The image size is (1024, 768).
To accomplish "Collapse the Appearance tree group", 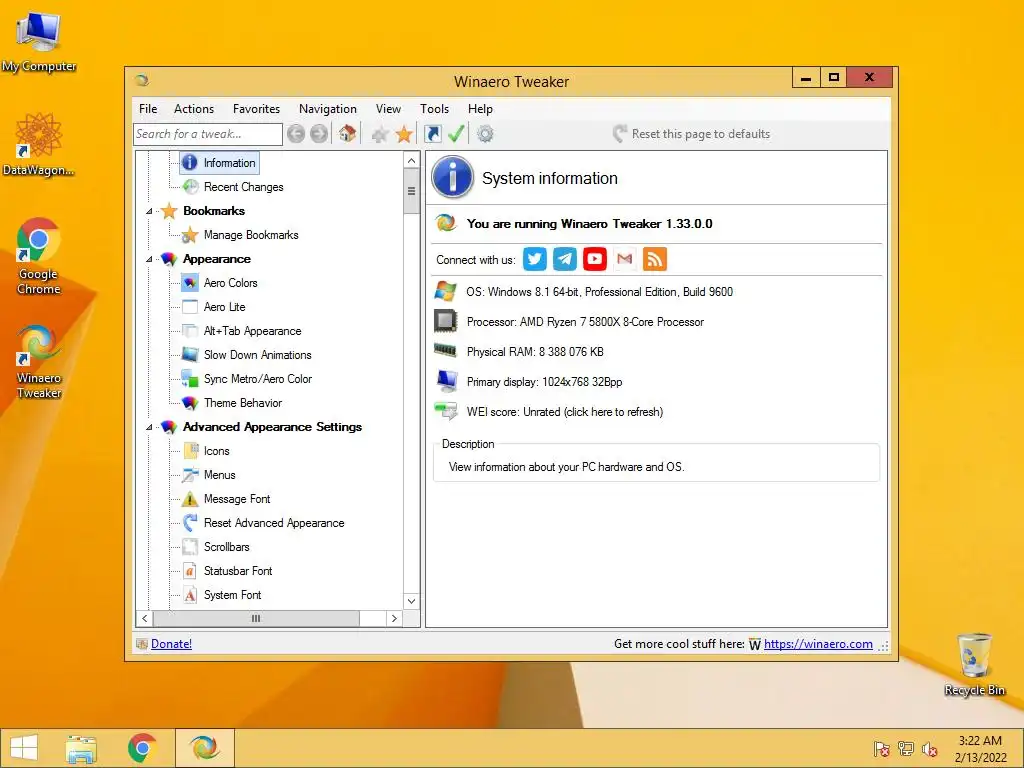I will tap(149, 259).
